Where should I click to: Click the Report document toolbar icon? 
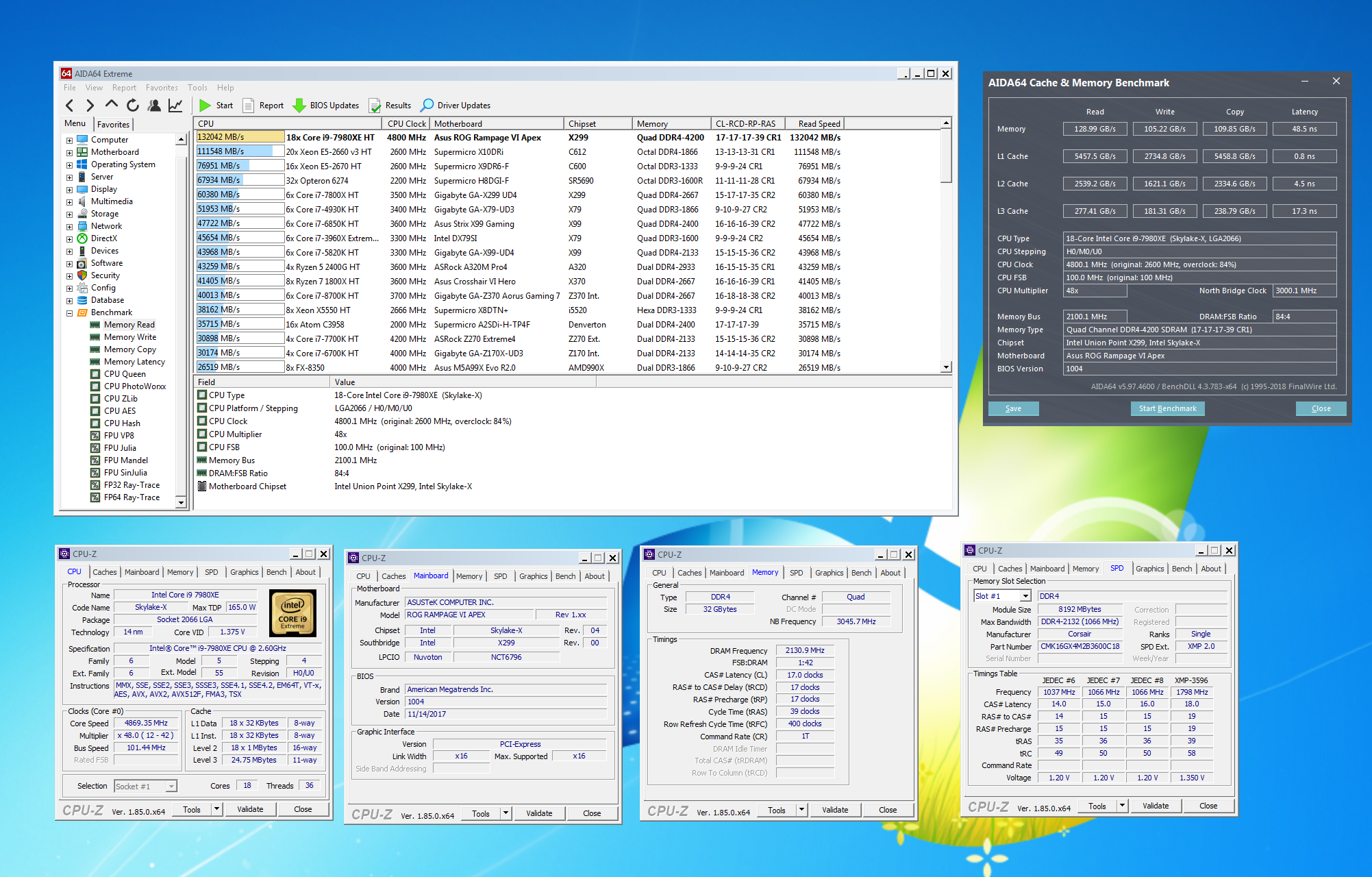tap(249, 106)
